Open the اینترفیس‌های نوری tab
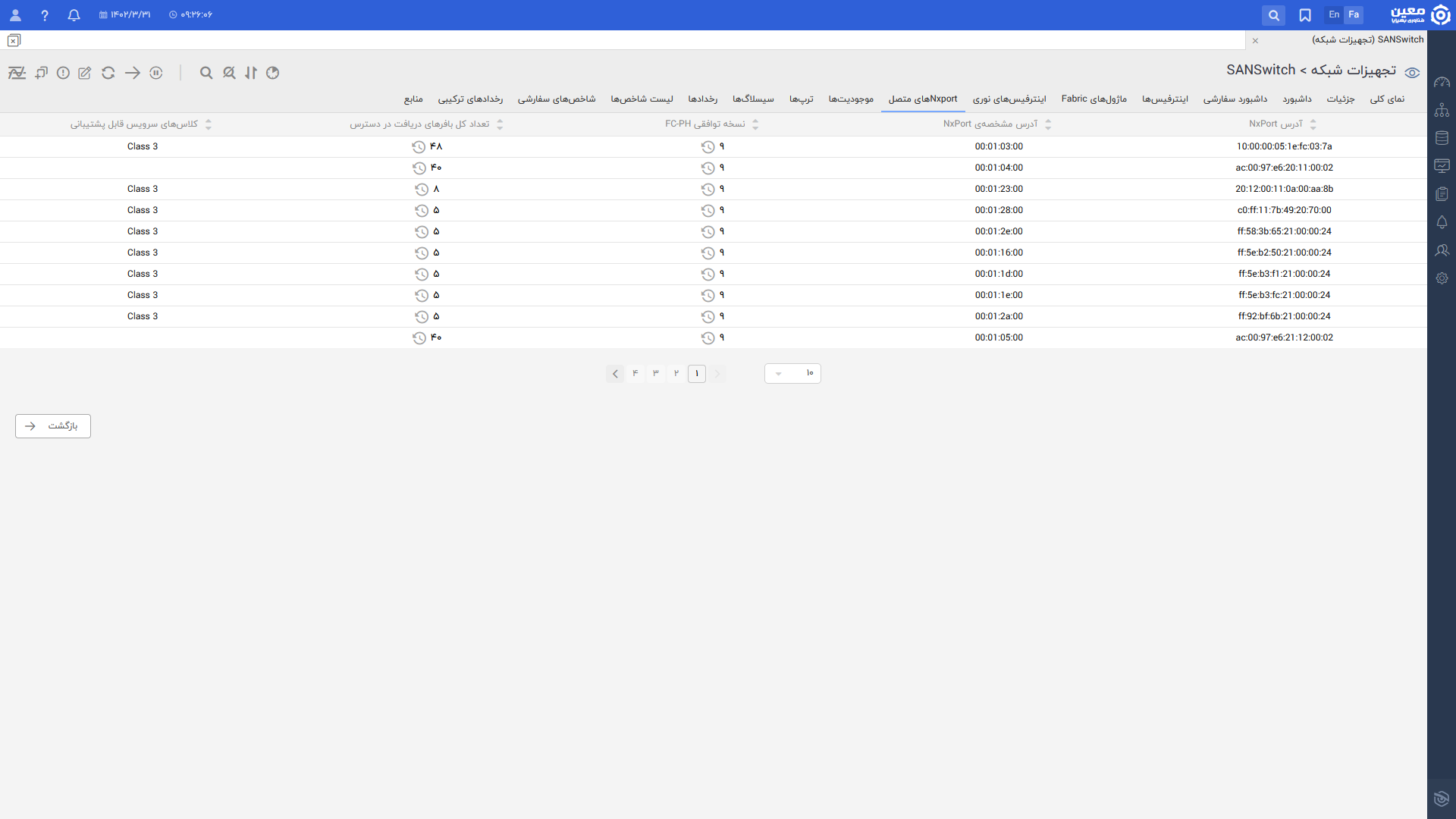Image resolution: width=1456 pixels, height=819 pixels. [x=1009, y=99]
